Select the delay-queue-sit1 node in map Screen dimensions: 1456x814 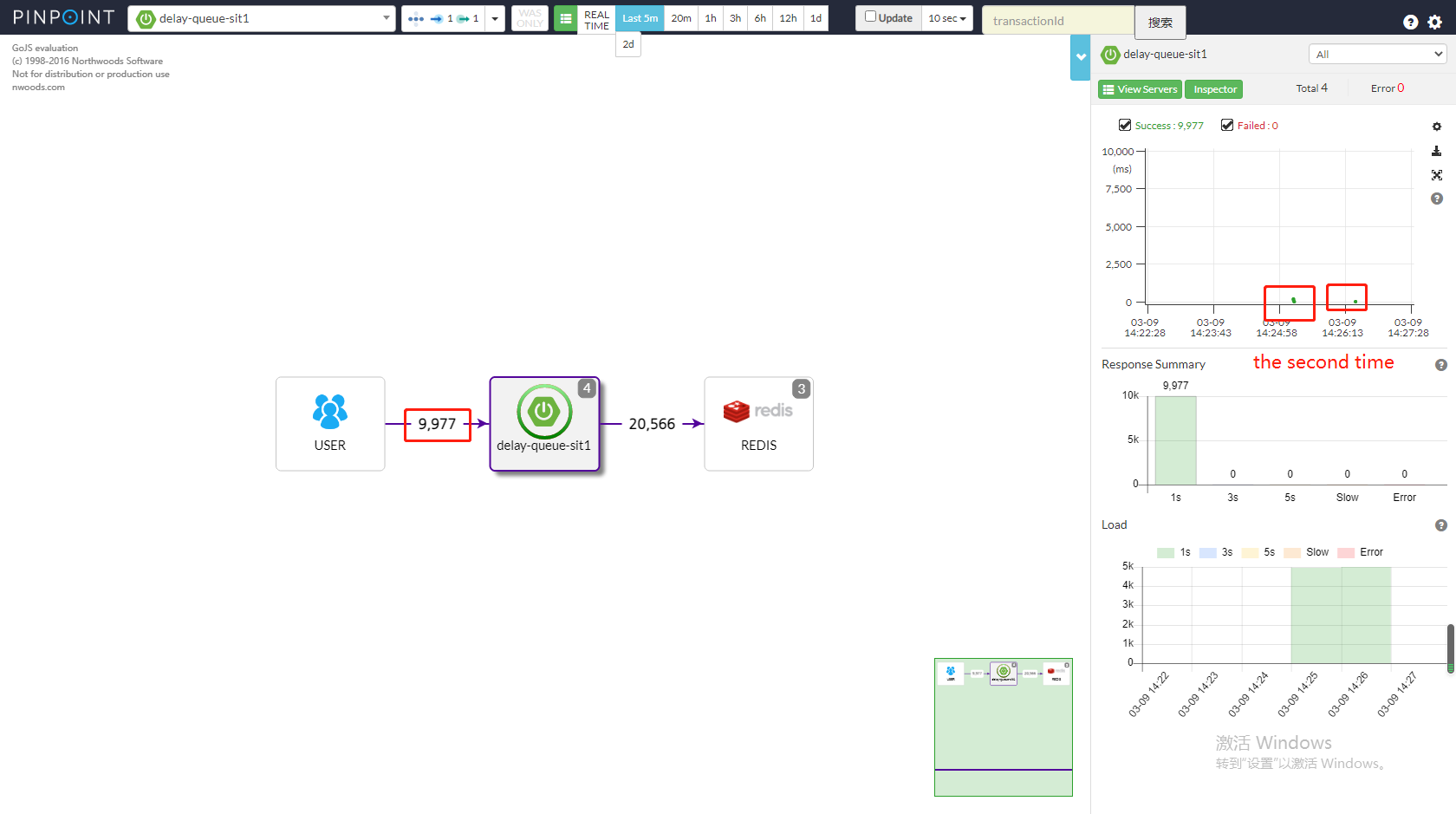[x=544, y=424]
